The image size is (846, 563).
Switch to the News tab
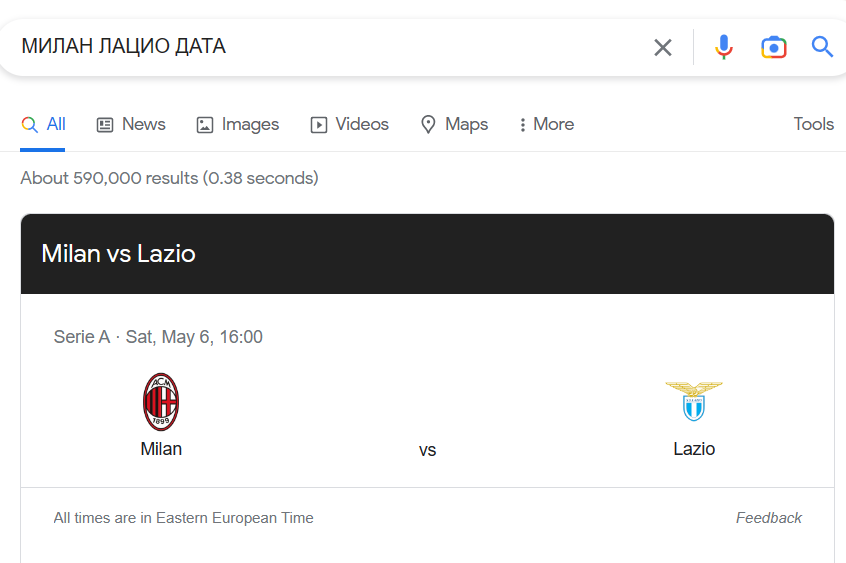pyautogui.click(x=131, y=124)
